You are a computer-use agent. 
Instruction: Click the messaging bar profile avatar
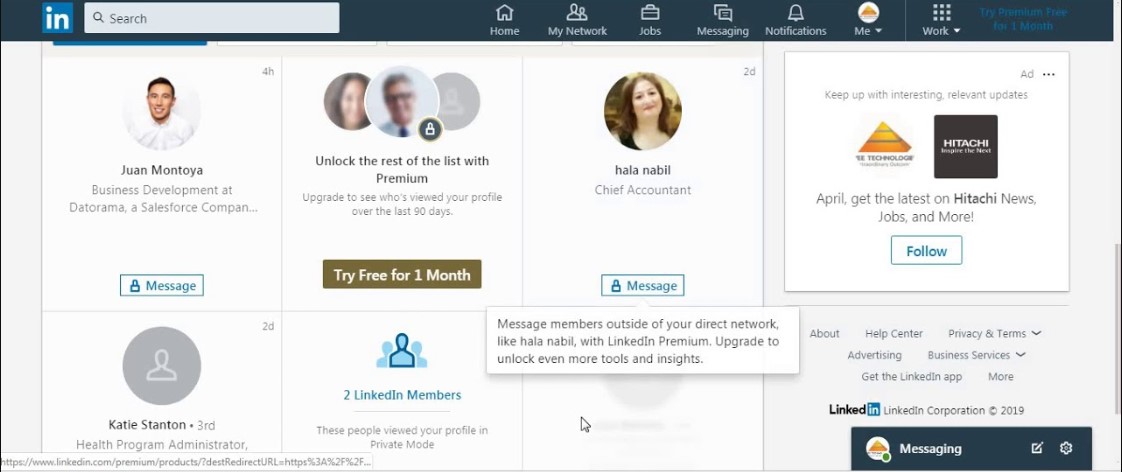pos(877,448)
